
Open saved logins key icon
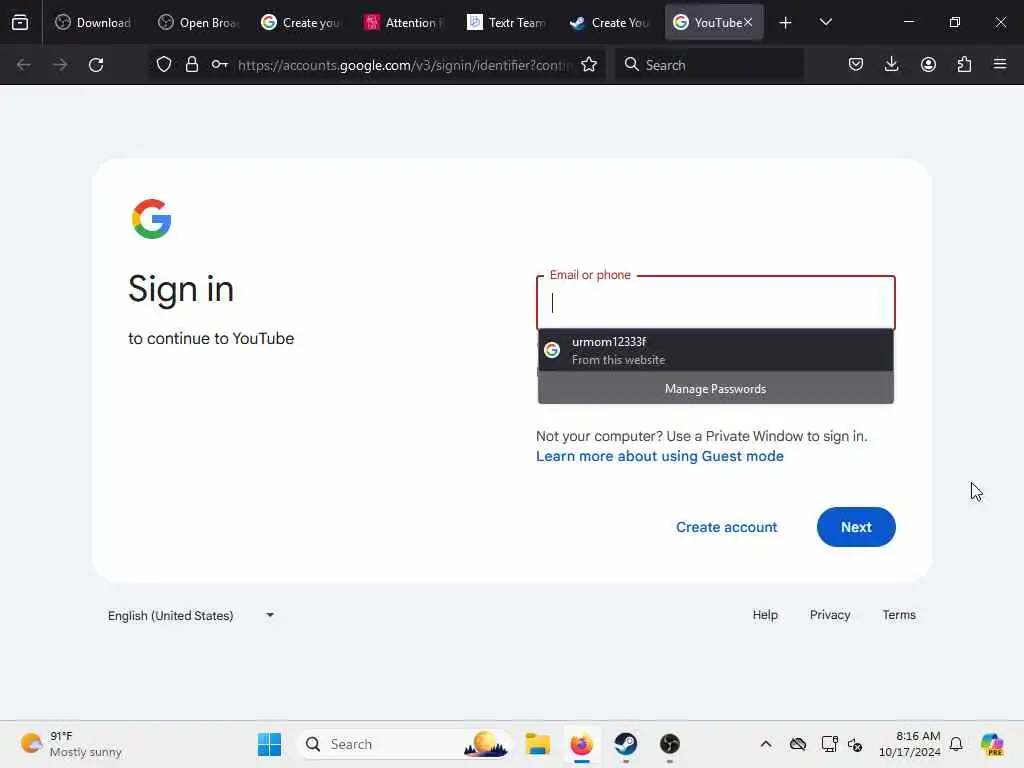(x=219, y=64)
